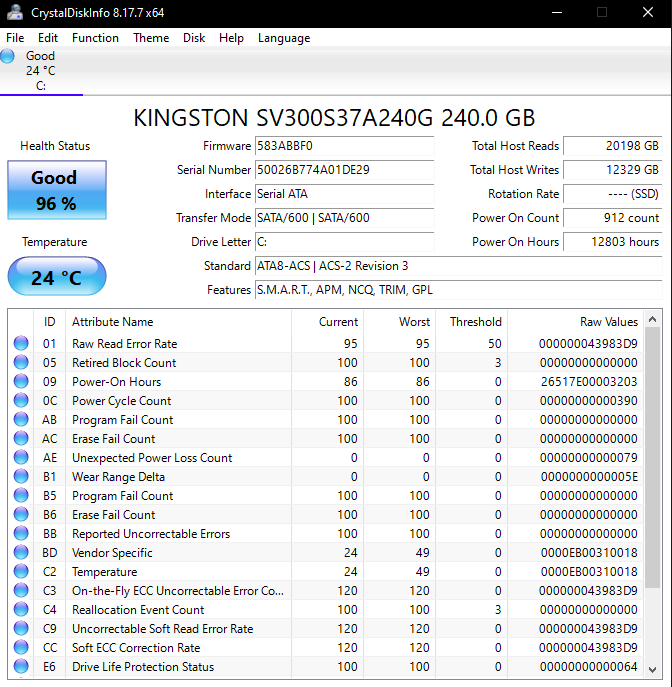This screenshot has width=672, height=687.
Task: Select the Wear Range Delta attribute name
Action: point(118,477)
